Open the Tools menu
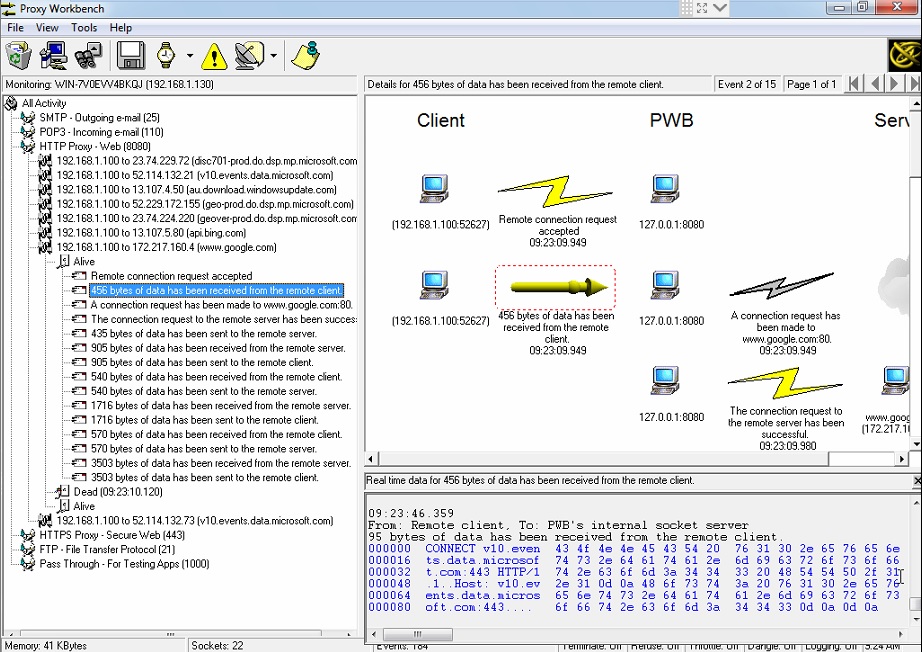This screenshot has height=652, width=922. 83,27
